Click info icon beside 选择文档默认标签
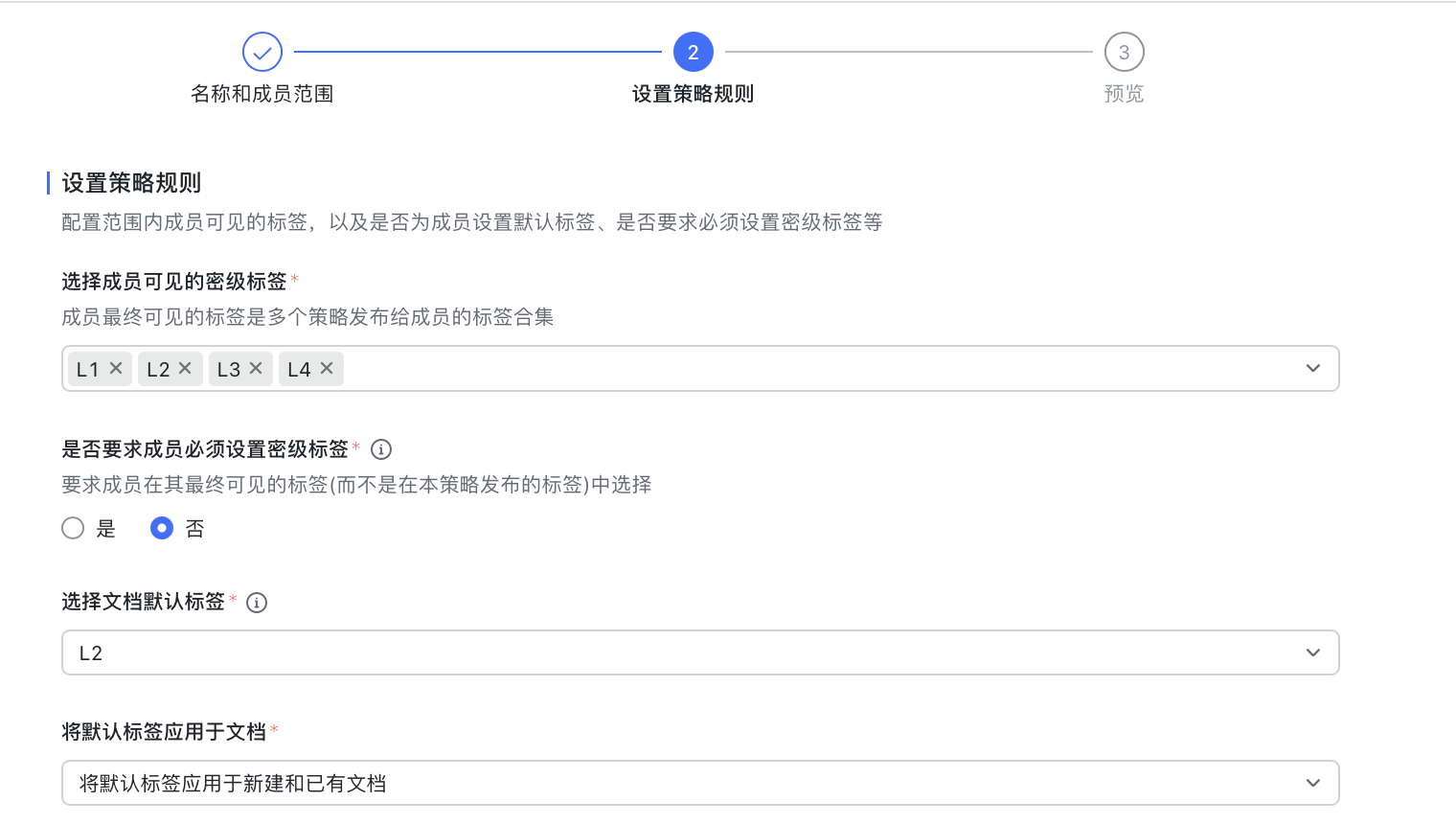This screenshot has height=824, width=1456. [x=257, y=603]
